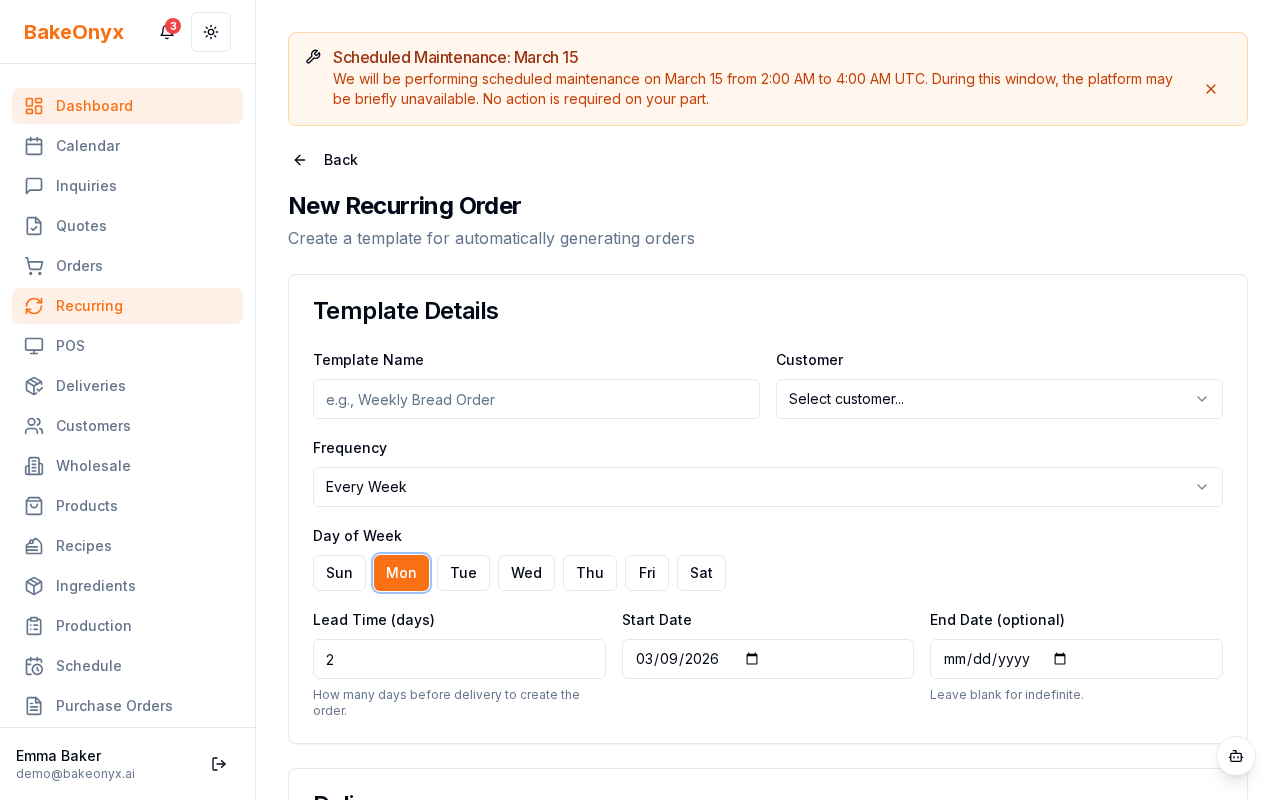This screenshot has width=1280, height=800.
Task: Open the Frequency dropdown showing Every Week
Action: (768, 487)
